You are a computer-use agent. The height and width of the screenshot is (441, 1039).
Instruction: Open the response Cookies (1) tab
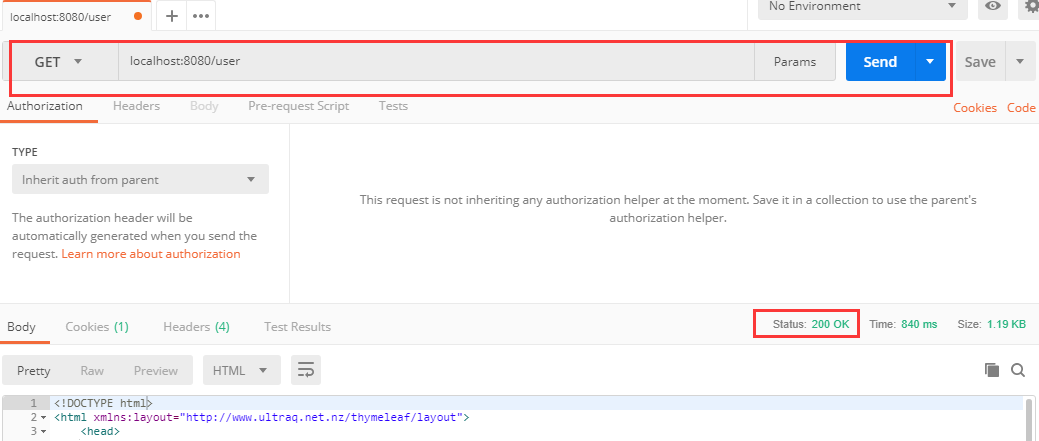click(97, 326)
